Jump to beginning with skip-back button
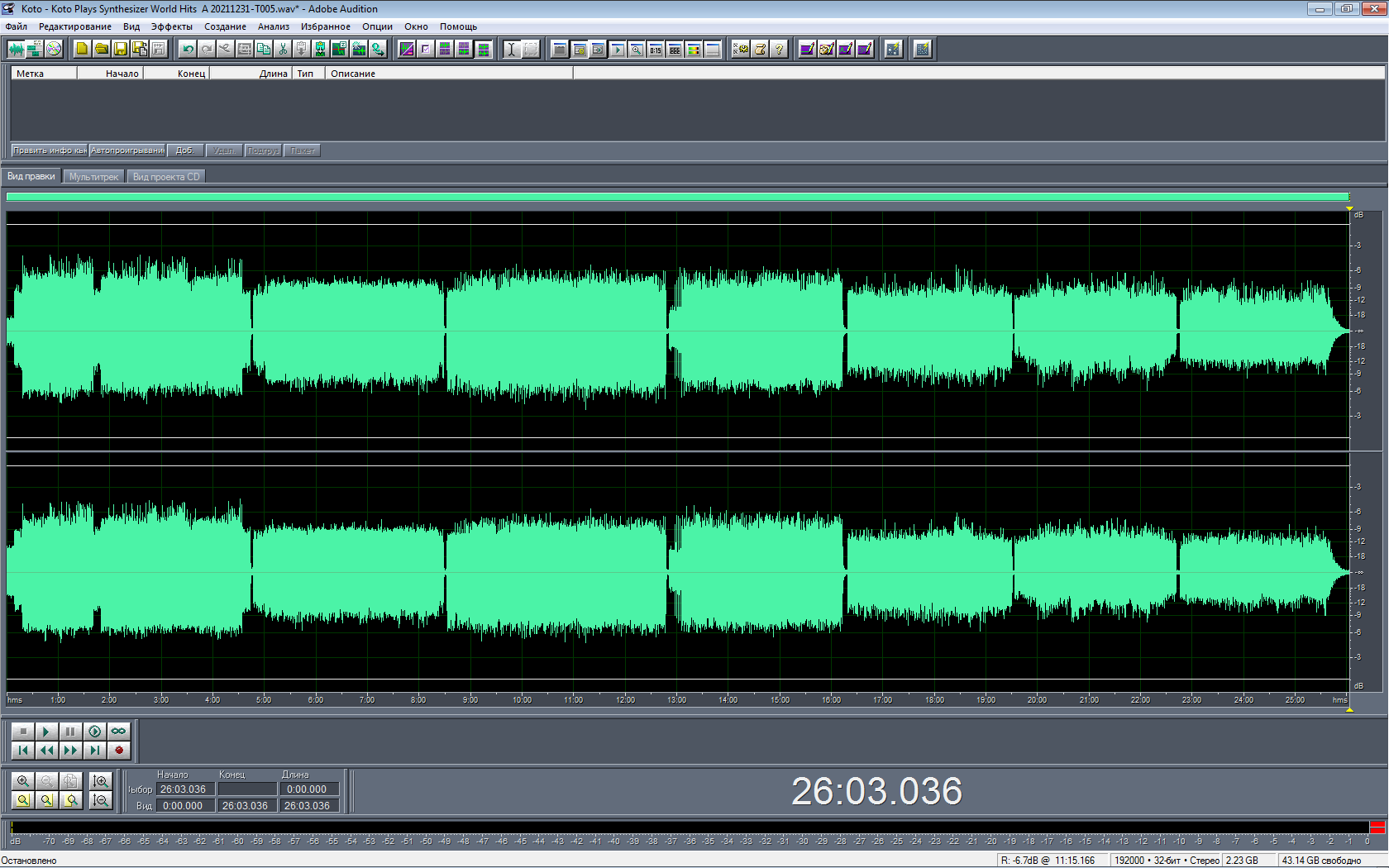 [x=23, y=750]
